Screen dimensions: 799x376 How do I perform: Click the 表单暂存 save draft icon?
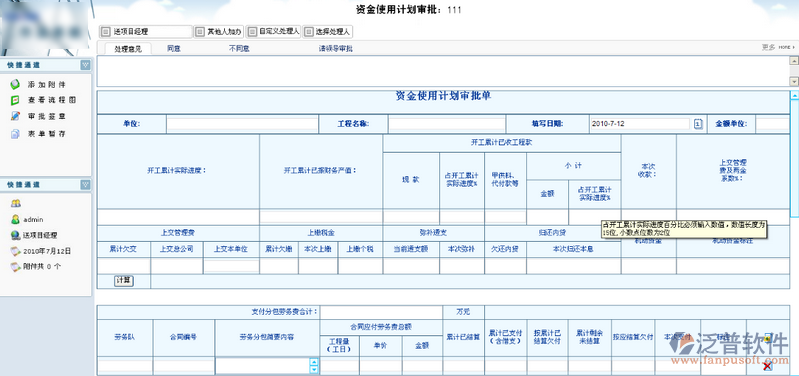[16, 134]
